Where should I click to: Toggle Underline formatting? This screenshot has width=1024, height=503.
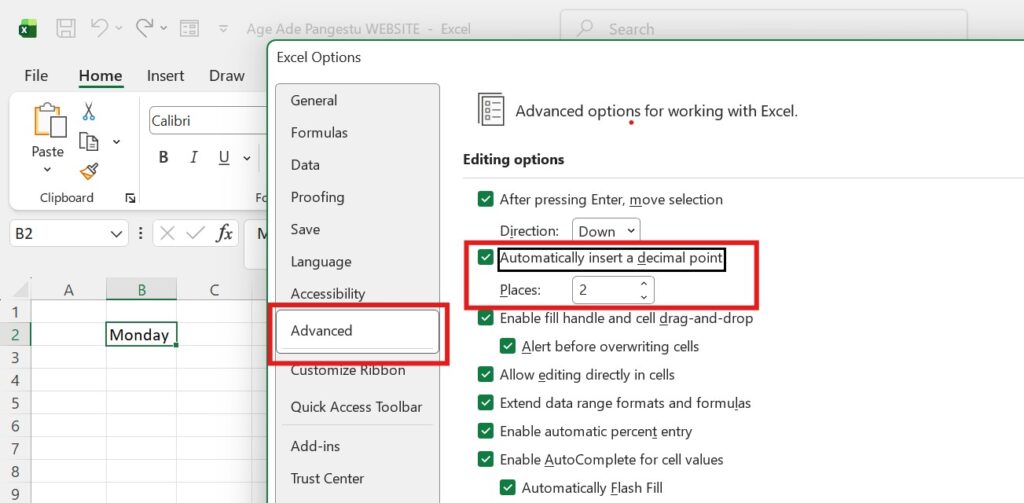point(224,157)
